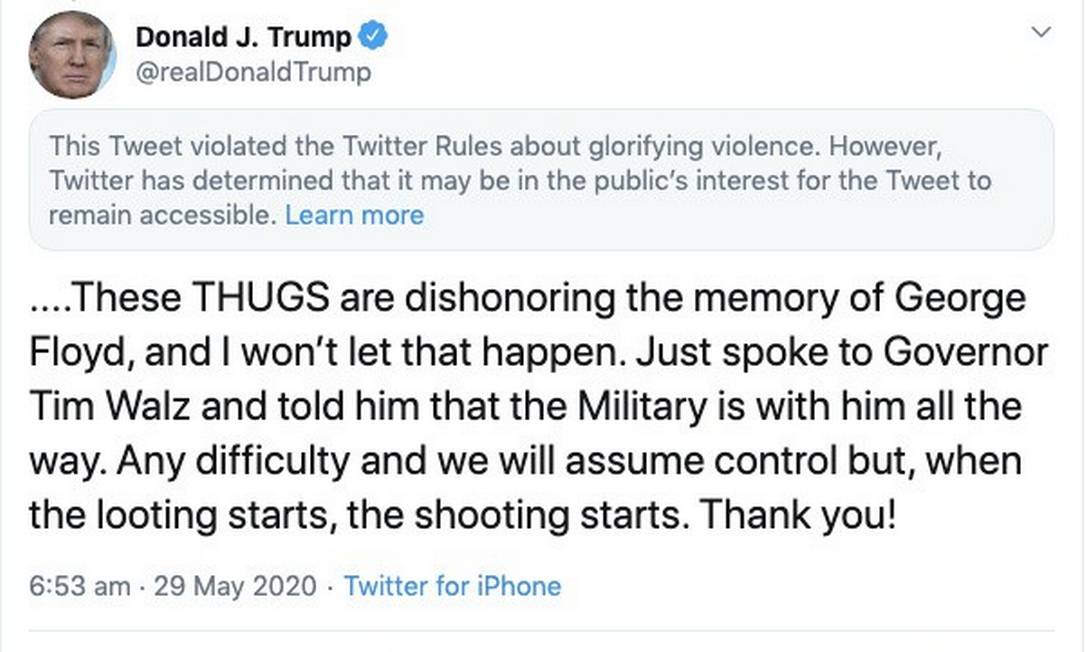Viewport: 1086px width, 652px height.
Task: Click the 6:53 am timestamp
Action: (x=79, y=586)
